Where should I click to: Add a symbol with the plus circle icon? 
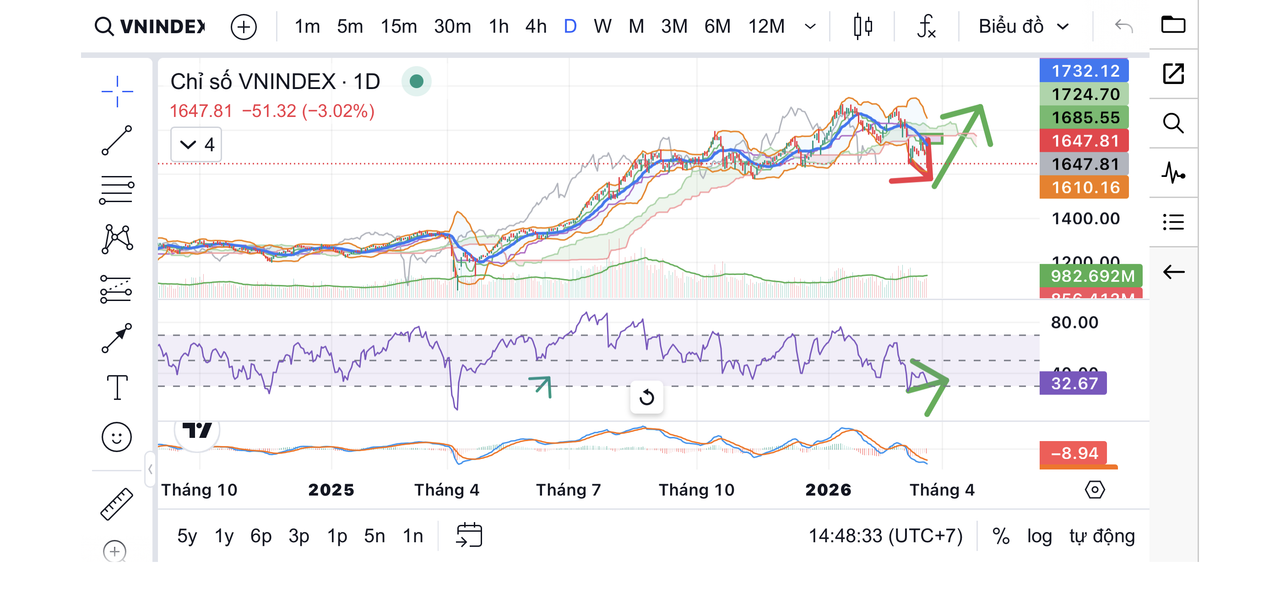tap(243, 27)
